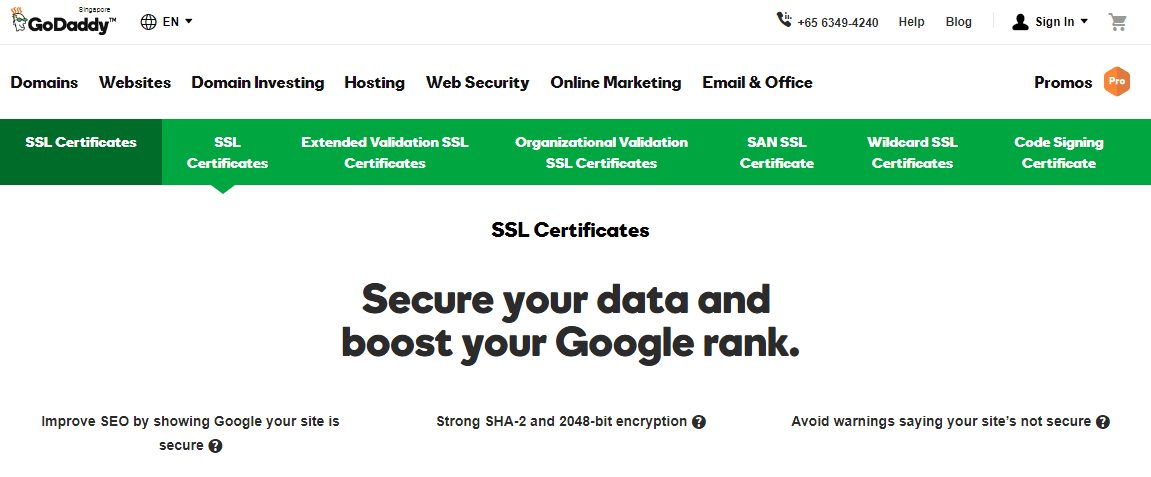Click the GoDaddy logo
The width and height of the screenshot is (1151, 477).
64,22
